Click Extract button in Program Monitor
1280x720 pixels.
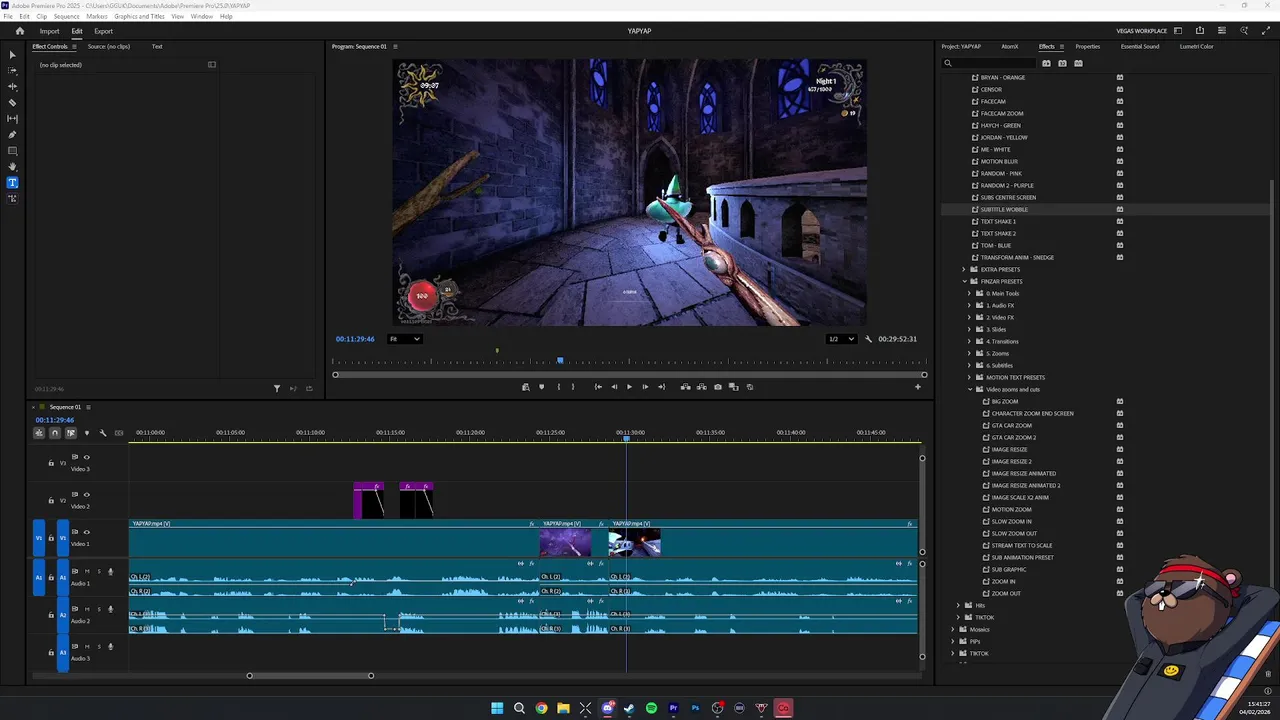[x=701, y=387]
